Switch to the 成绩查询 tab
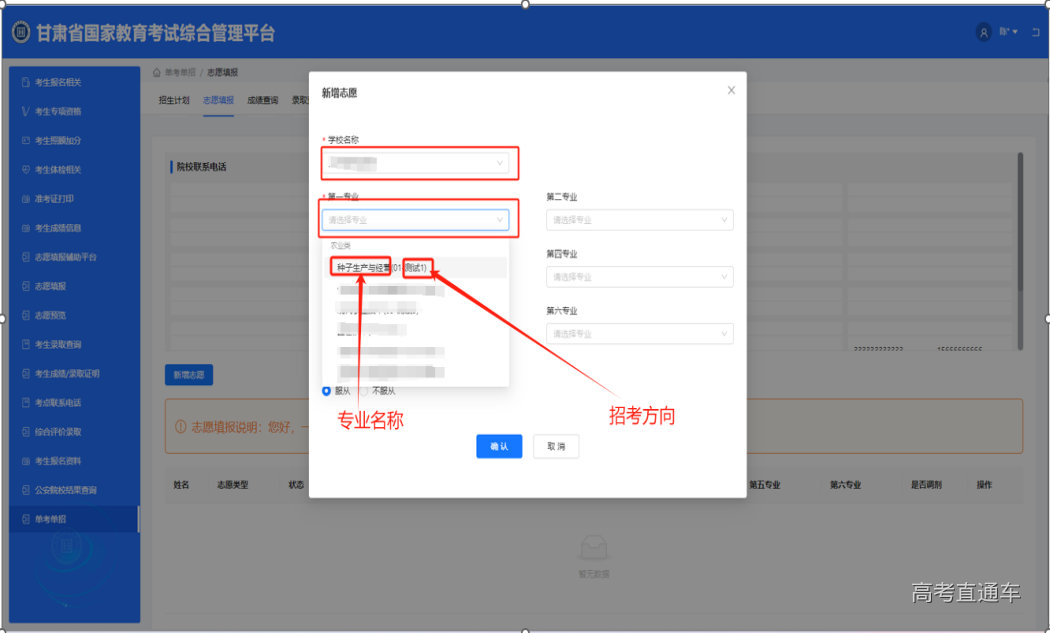1050x633 pixels. coord(262,100)
